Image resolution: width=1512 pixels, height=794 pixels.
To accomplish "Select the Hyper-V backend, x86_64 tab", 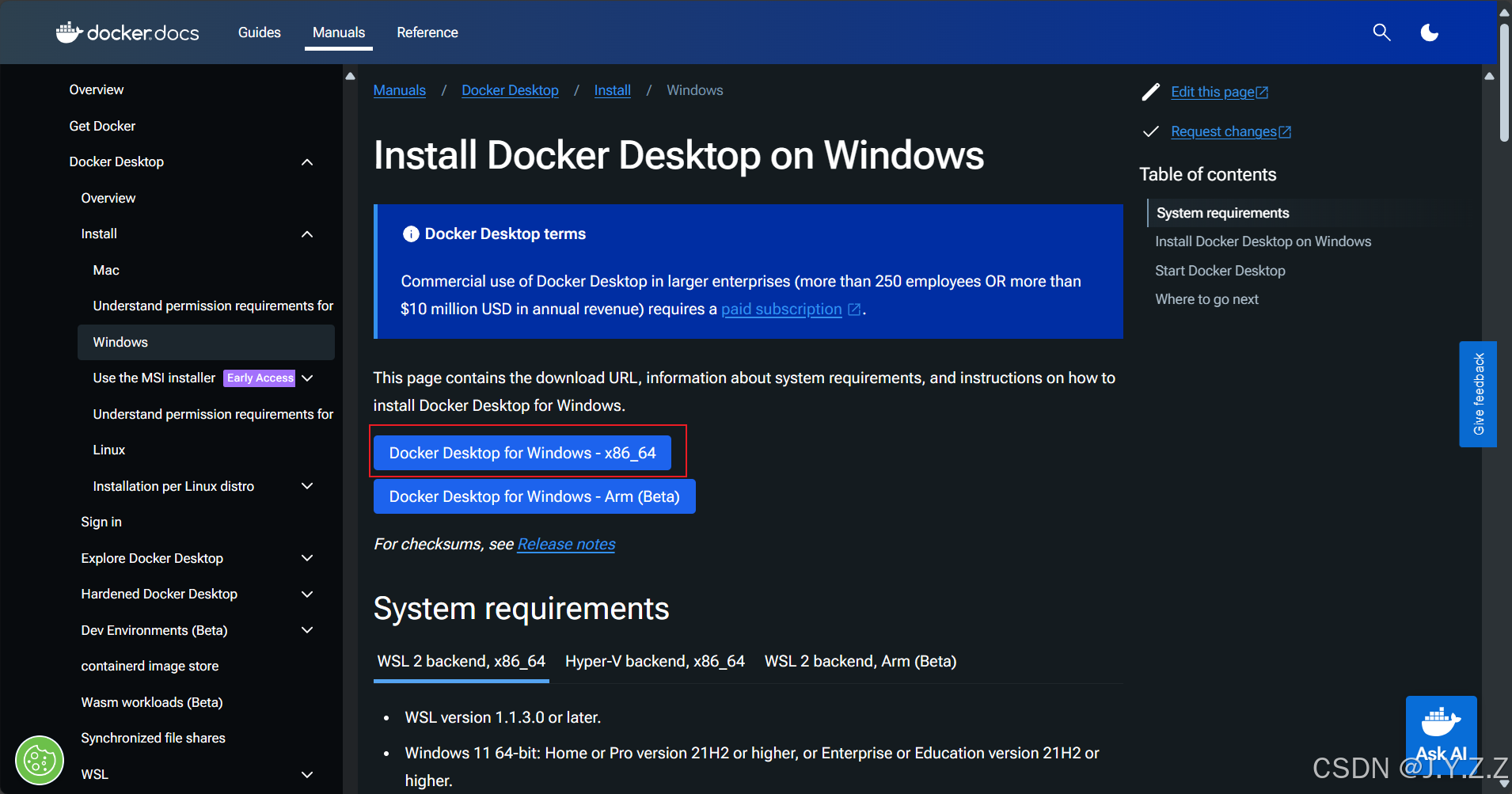I will click(654, 661).
